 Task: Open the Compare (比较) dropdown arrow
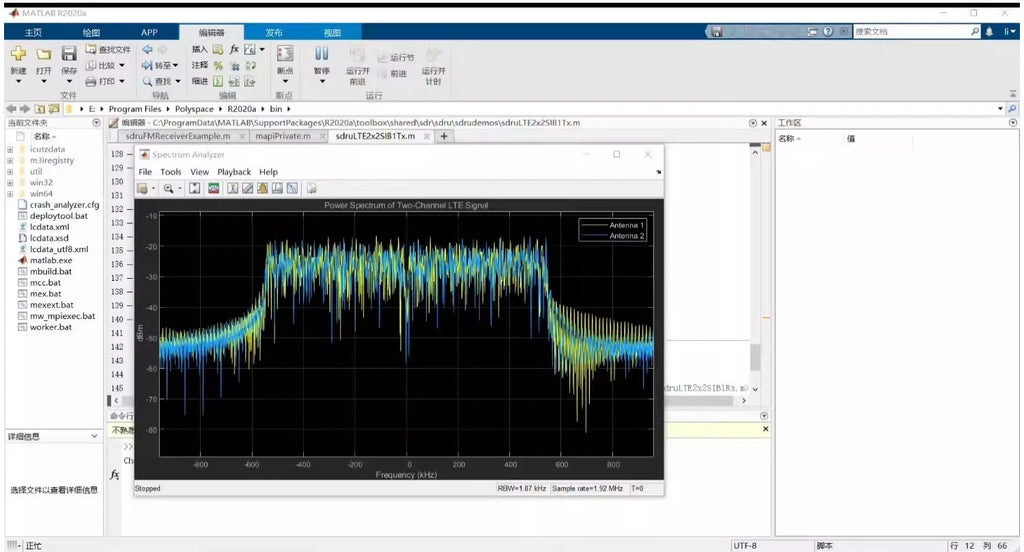point(121,65)
